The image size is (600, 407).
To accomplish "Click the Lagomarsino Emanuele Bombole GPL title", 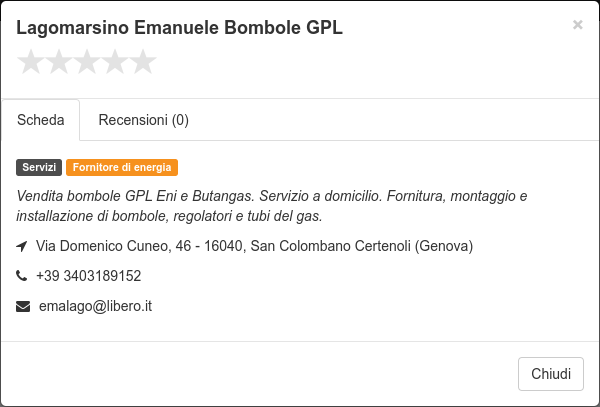I will click(x=179, y=28).
